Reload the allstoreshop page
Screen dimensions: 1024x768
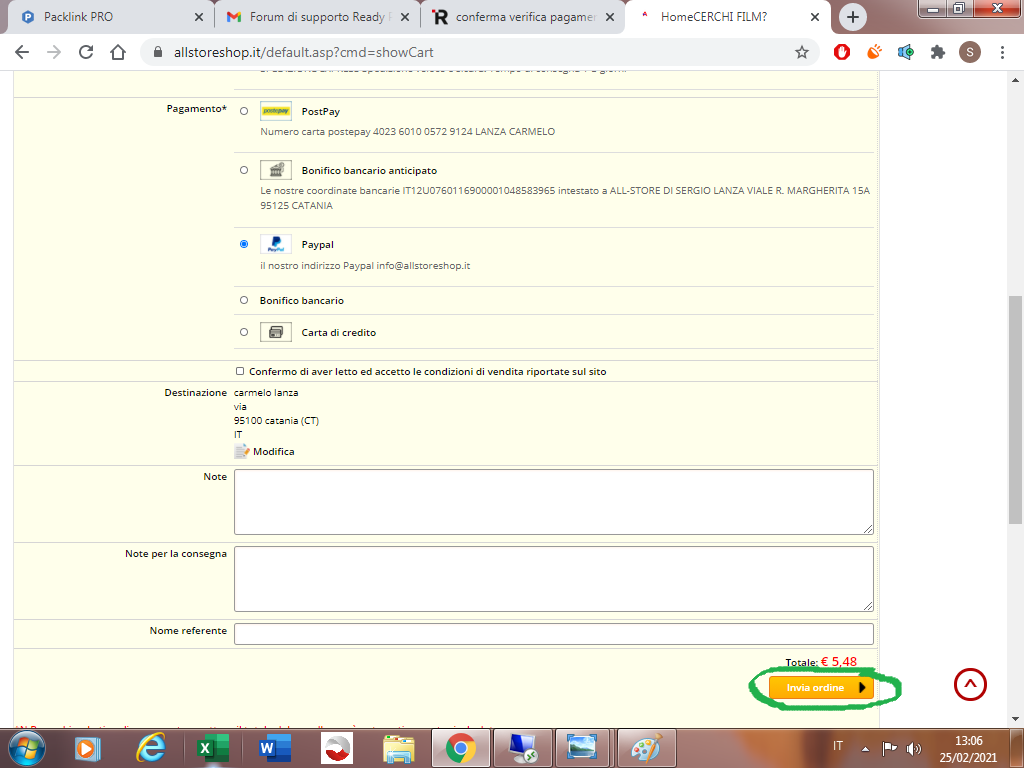[86, 52]
